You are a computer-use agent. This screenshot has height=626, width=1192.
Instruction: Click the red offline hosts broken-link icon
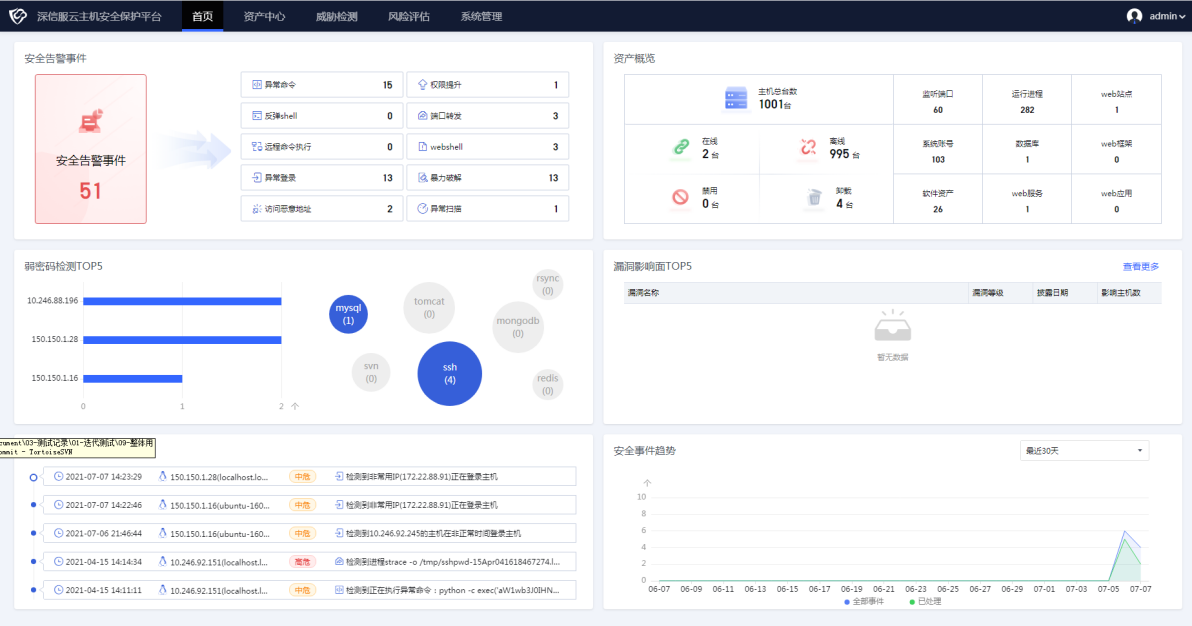pos(808,148)
